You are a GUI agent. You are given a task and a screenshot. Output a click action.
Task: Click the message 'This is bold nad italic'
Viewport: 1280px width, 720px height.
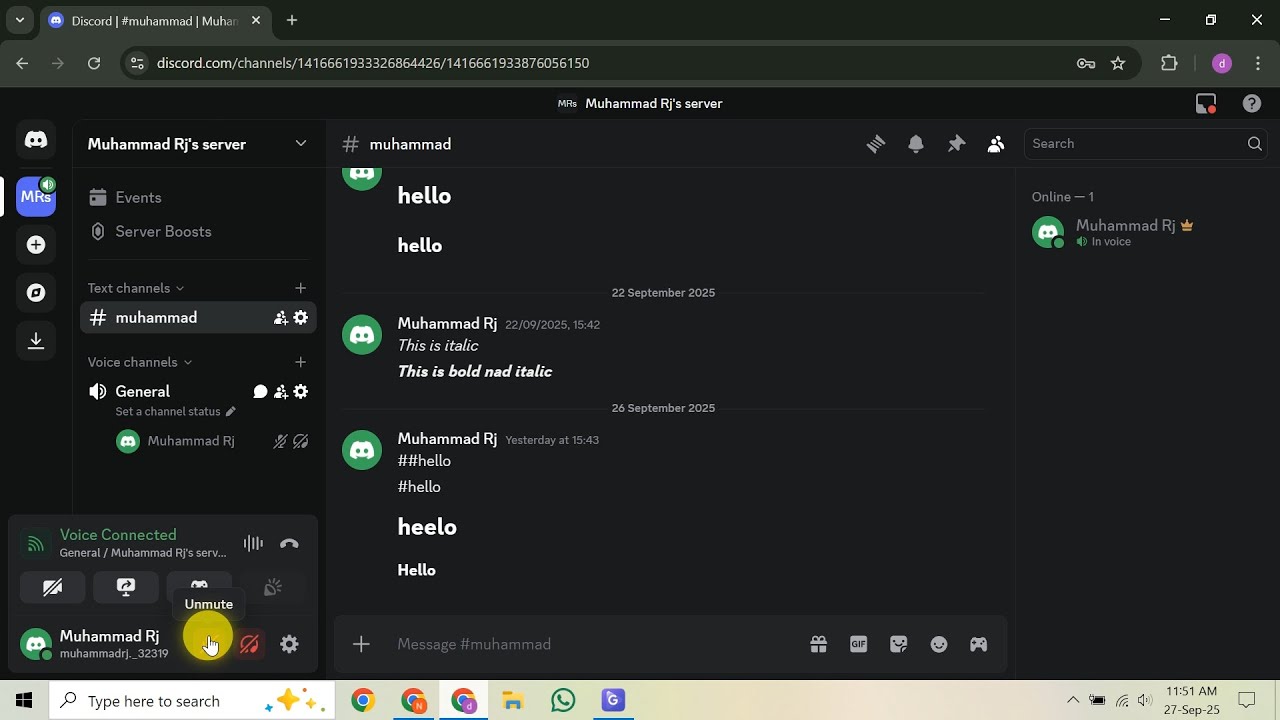(474, 372)
